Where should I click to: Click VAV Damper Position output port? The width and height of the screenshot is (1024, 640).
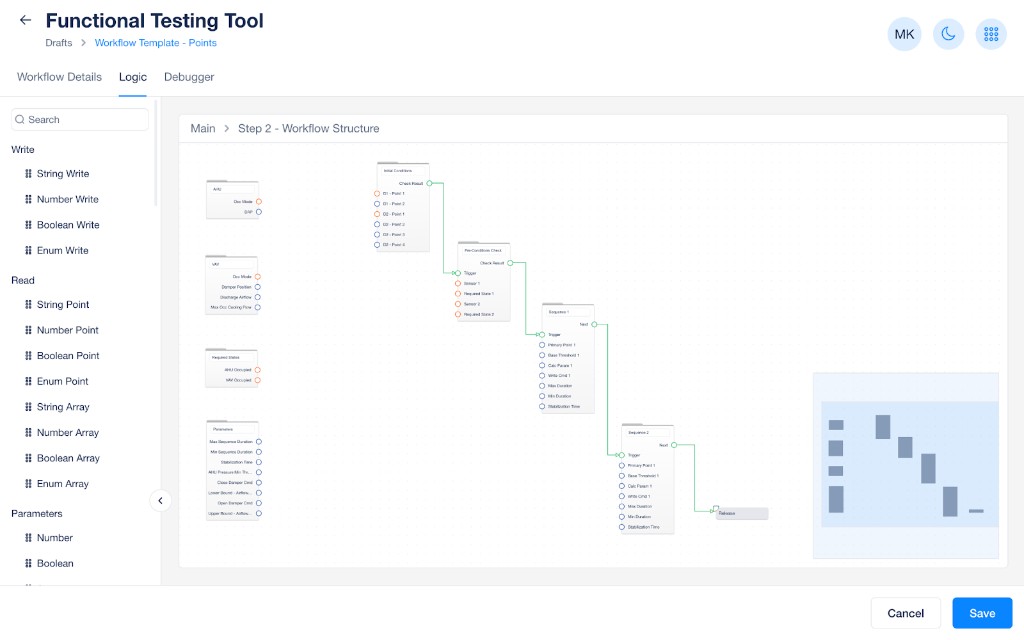pyautogui.click(x=258, y=287)
